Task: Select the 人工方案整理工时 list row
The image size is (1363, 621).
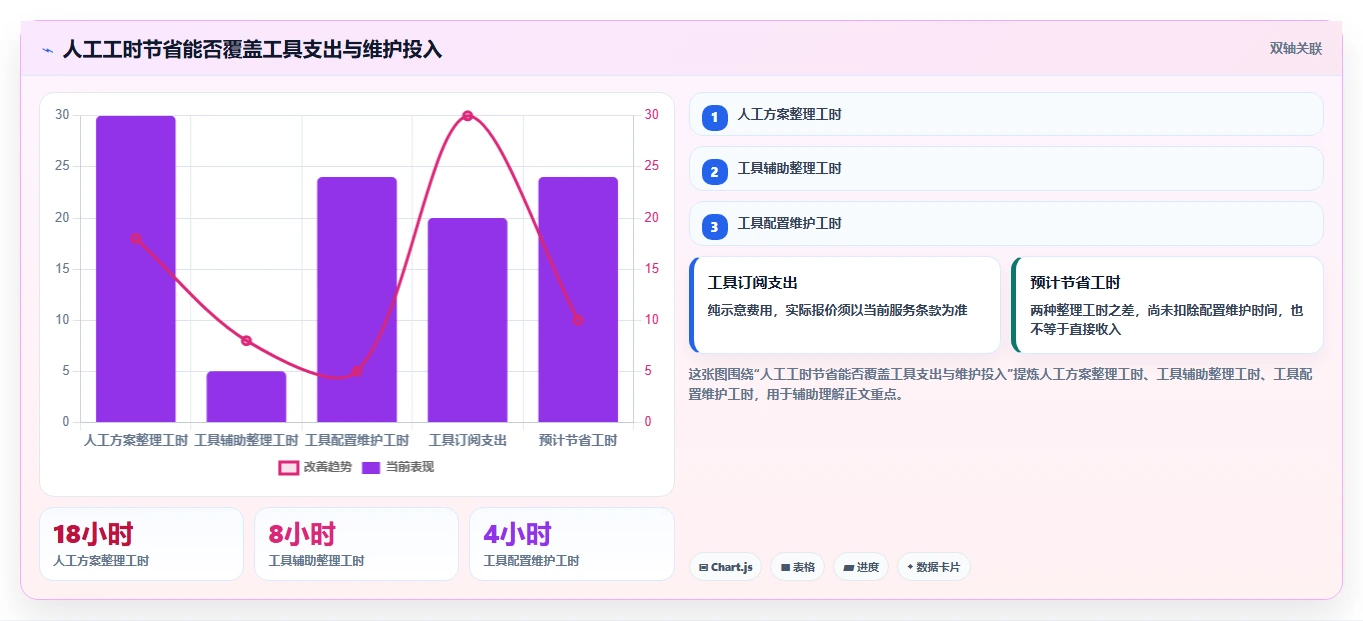Action: 1006,114
